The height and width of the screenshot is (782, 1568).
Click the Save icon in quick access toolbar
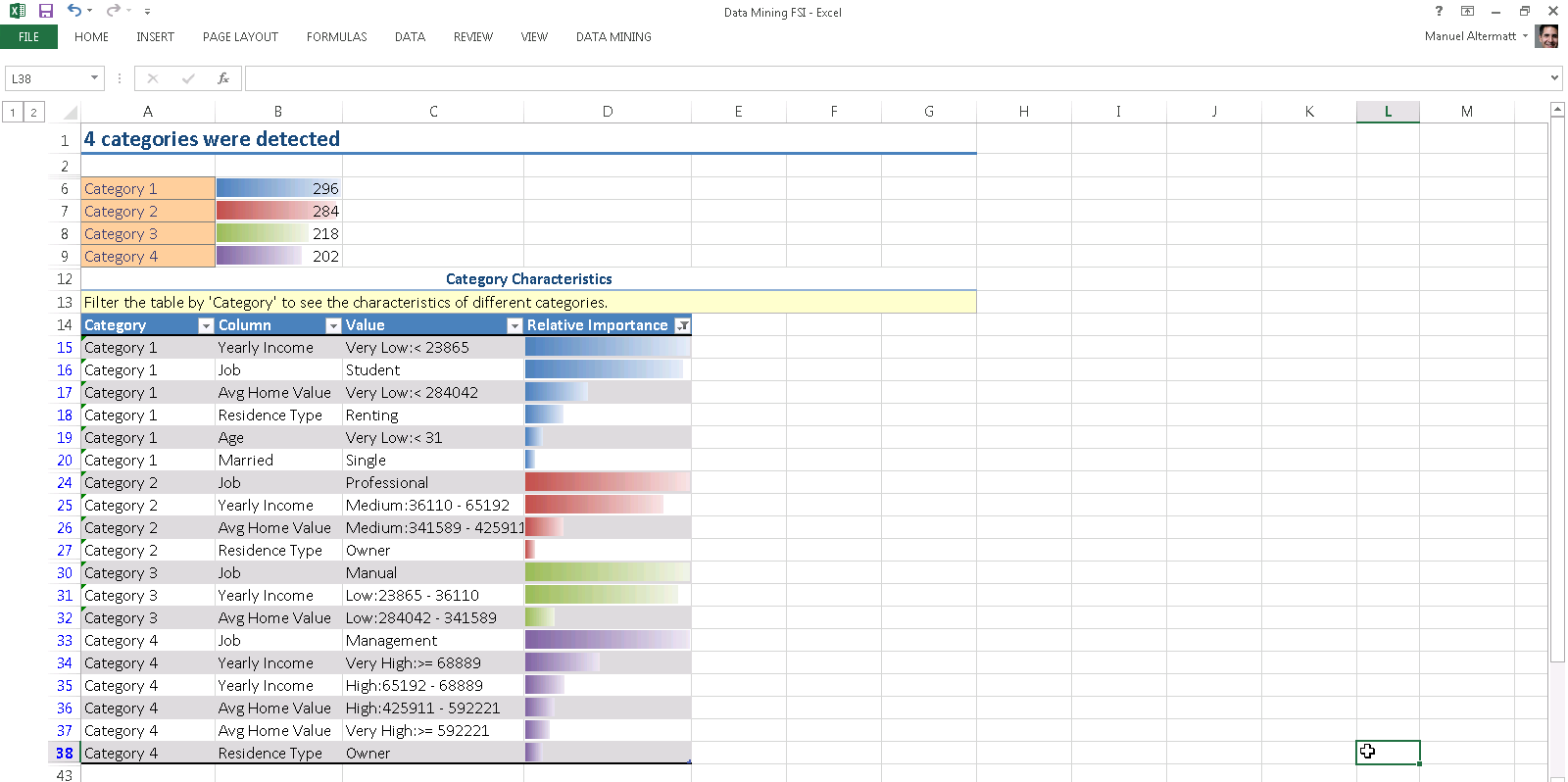click(x=45, y=11)
